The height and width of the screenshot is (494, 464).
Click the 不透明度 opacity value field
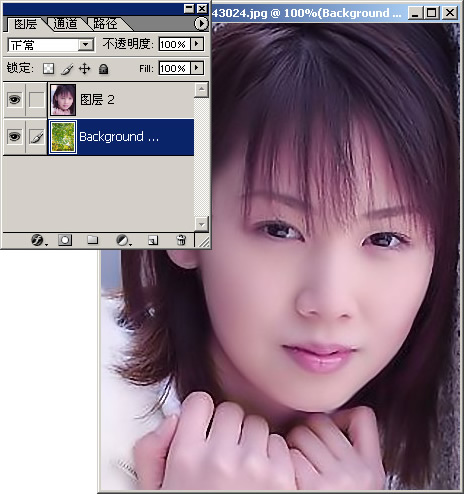pos(174,44)
